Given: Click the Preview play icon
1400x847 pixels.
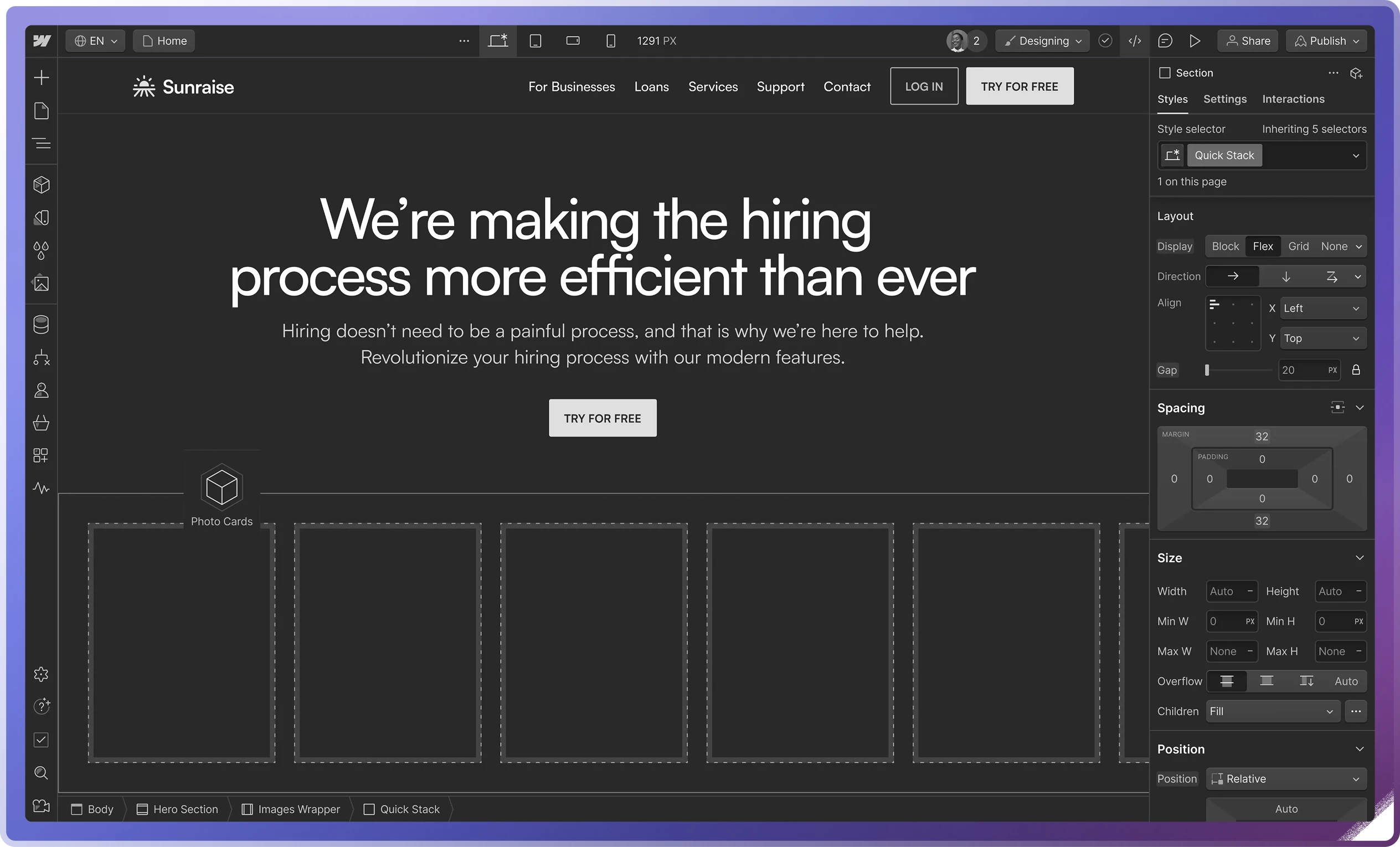Looking at the screenshot, I should pyautogui.click(x=1195, y=41).
